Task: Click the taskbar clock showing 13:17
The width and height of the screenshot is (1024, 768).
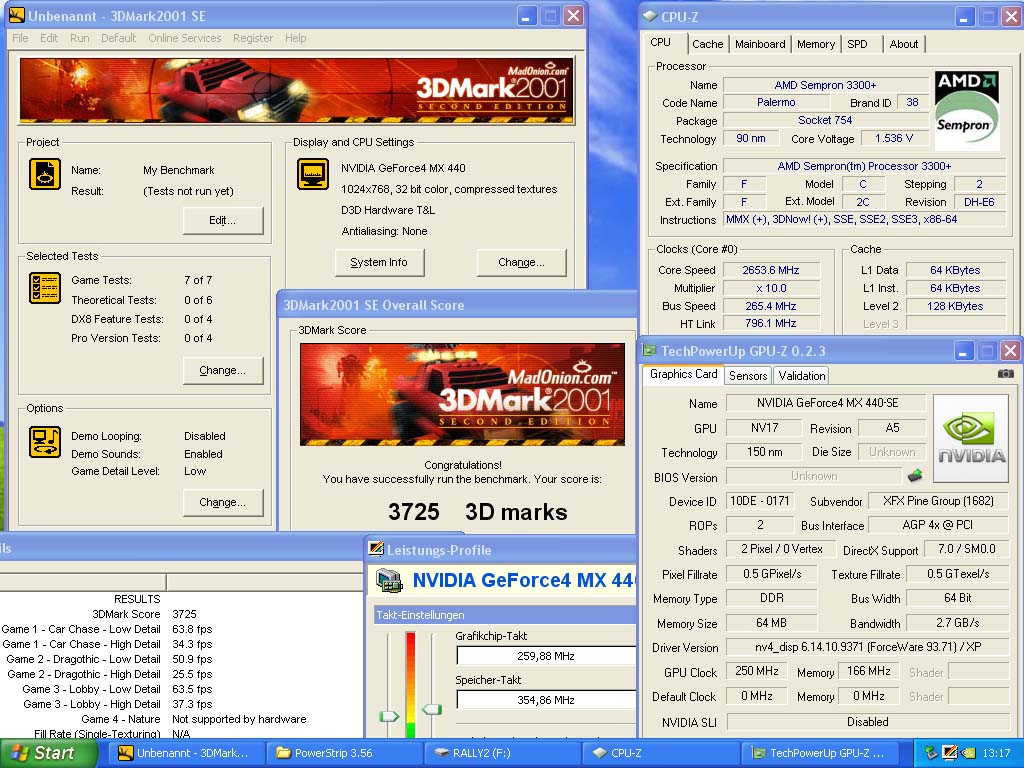Action: point(996,753)
